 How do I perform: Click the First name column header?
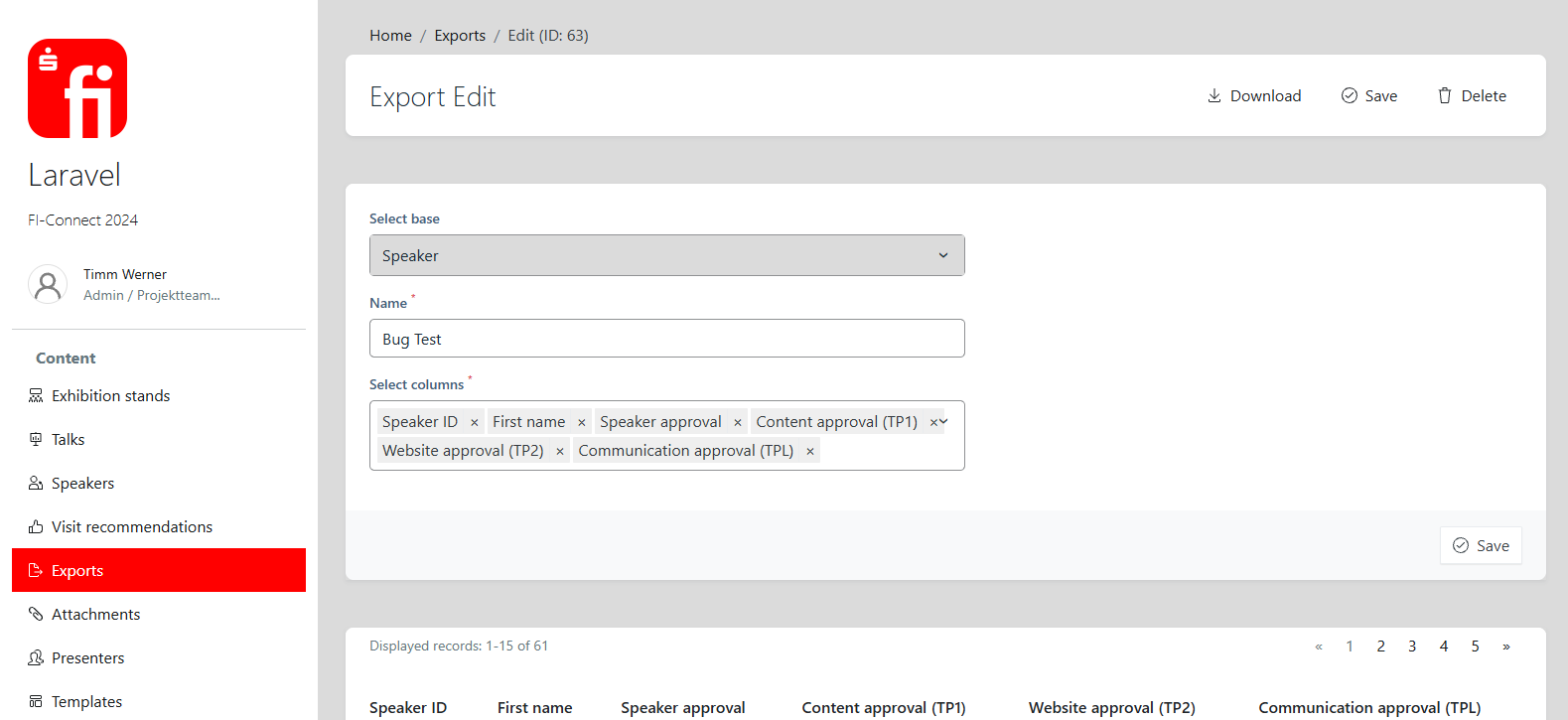534,708
